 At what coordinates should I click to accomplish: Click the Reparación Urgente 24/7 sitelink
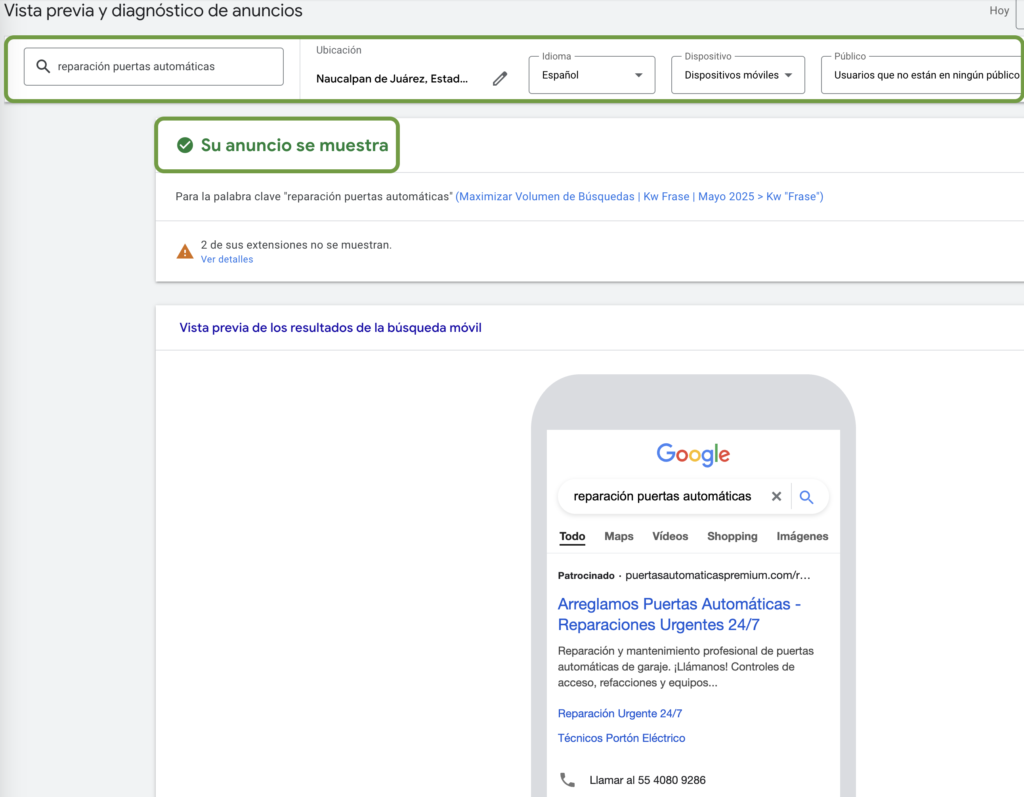pos(620,714)
